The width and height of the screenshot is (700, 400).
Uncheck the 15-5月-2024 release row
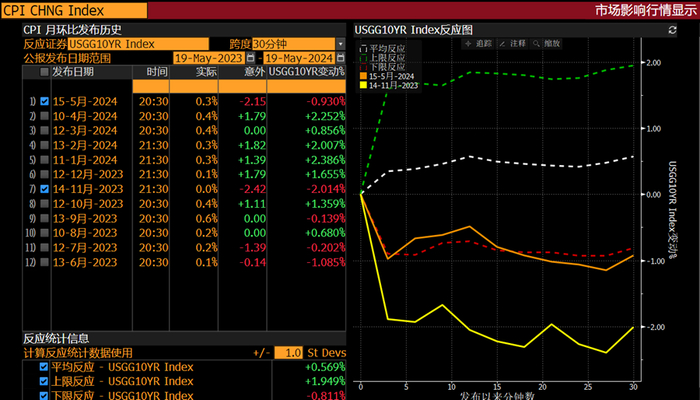(x=44, y=102)
